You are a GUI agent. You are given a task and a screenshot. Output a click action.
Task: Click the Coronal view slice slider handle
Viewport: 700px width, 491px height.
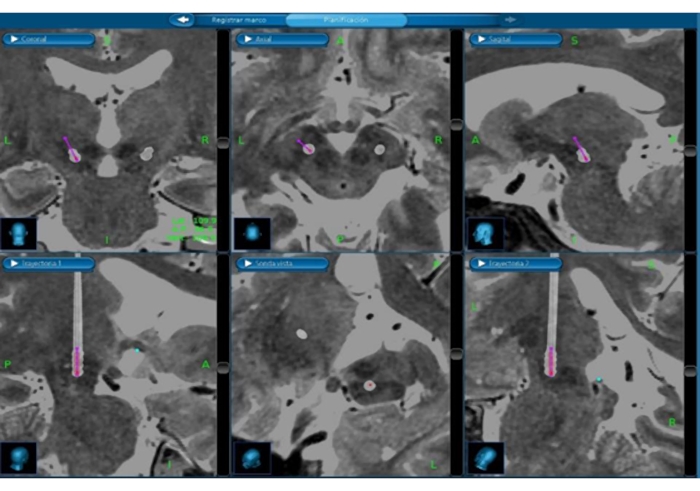point(223,143)
